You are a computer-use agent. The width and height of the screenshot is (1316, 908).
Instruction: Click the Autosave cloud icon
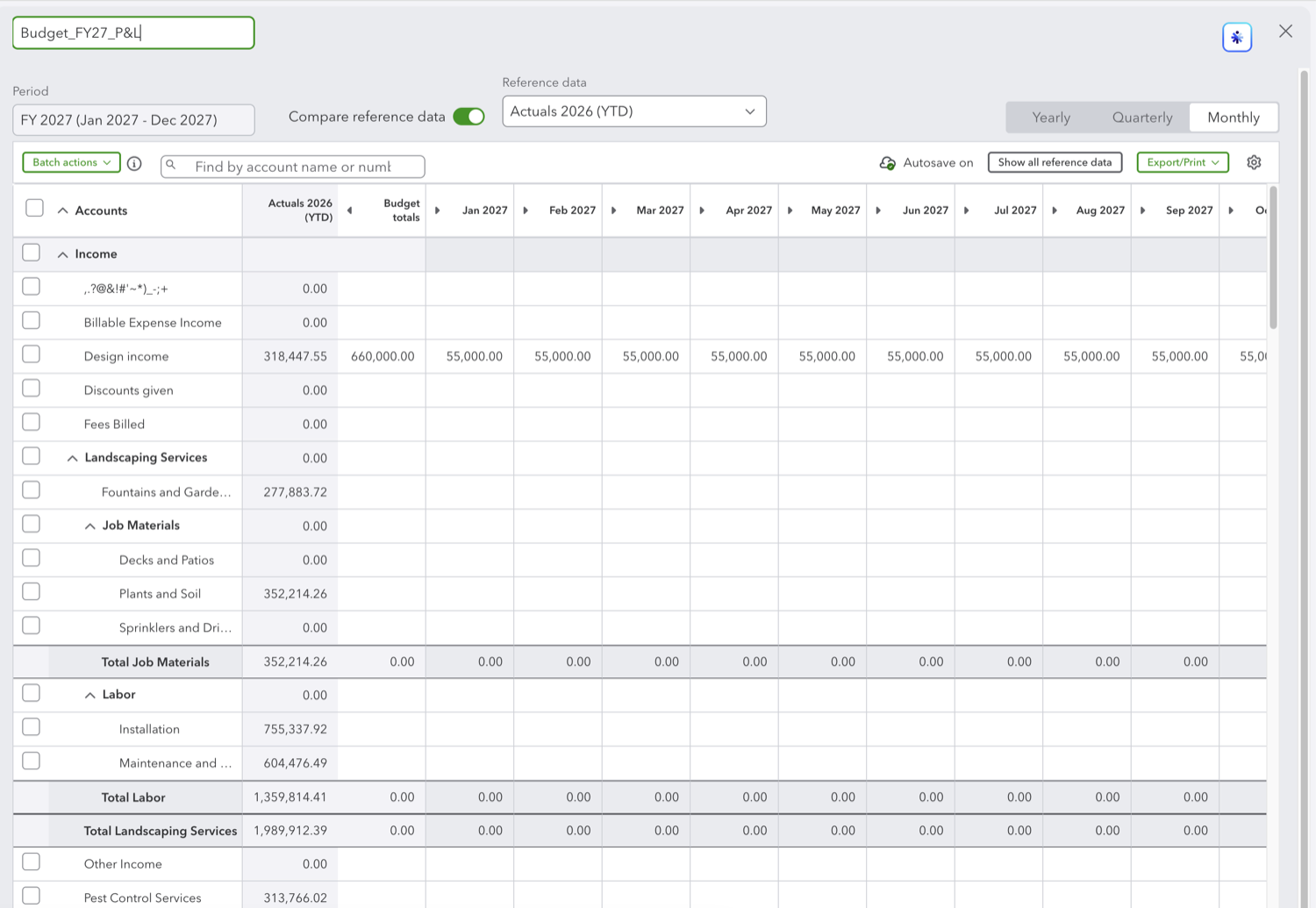(x=887, y=163)
